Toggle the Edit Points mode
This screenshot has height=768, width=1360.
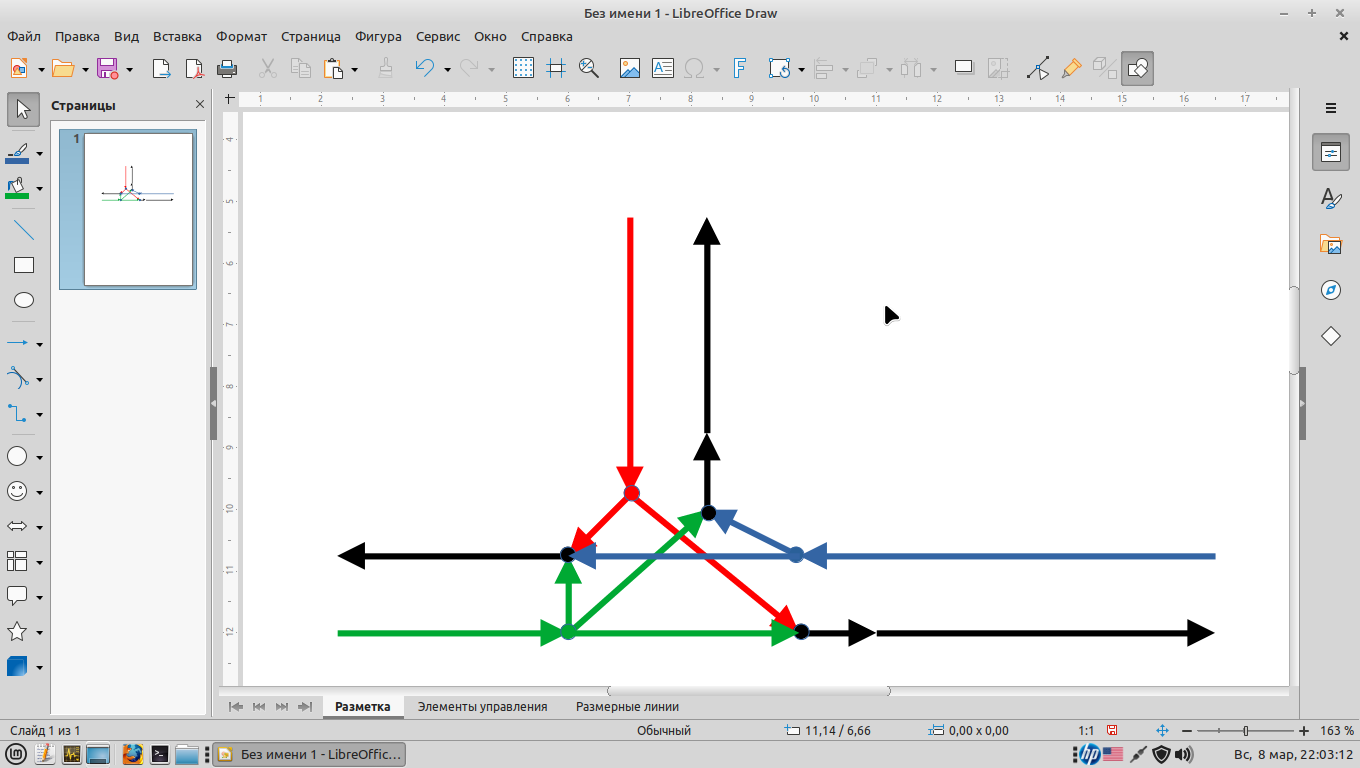point(1039,68)
